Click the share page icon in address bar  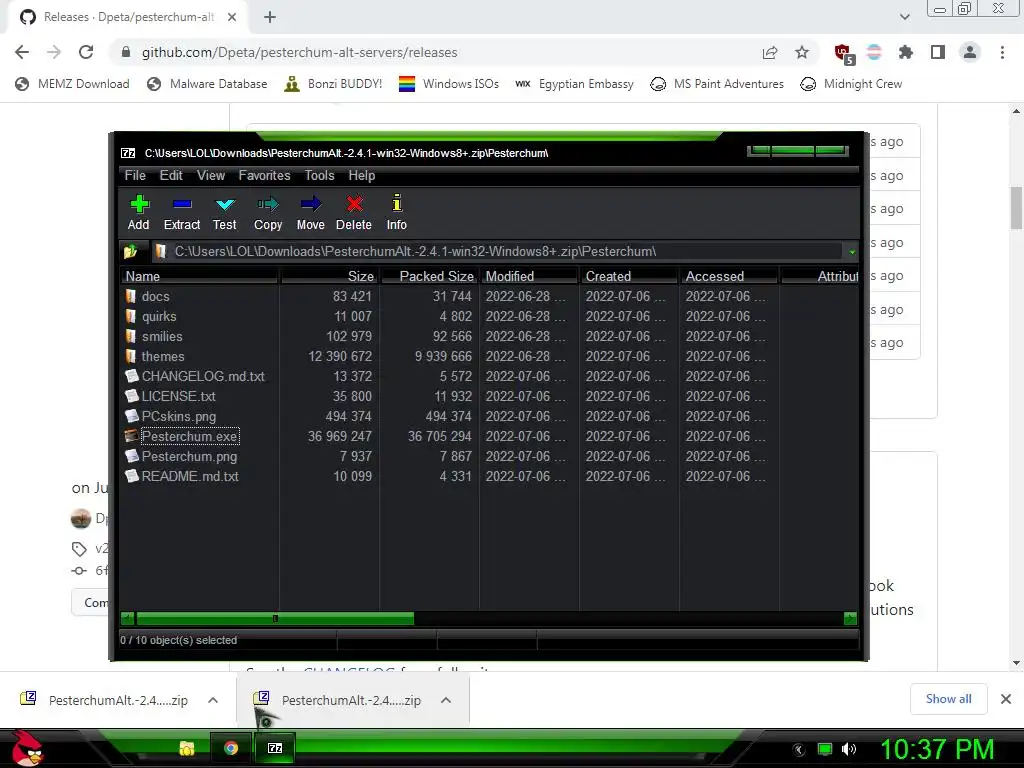(770, 52)
